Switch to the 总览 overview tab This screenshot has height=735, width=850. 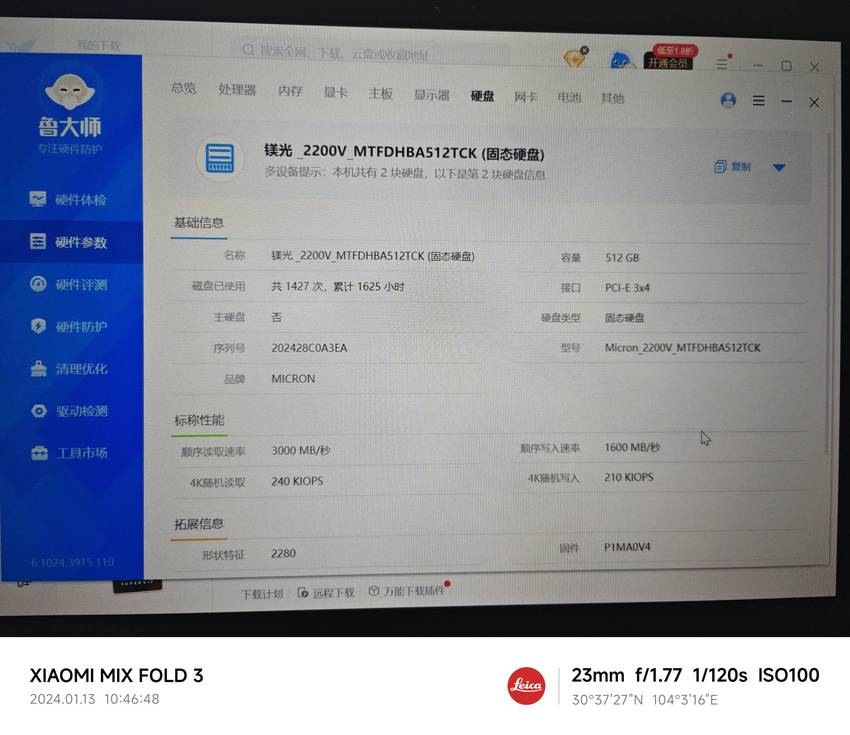183,88
